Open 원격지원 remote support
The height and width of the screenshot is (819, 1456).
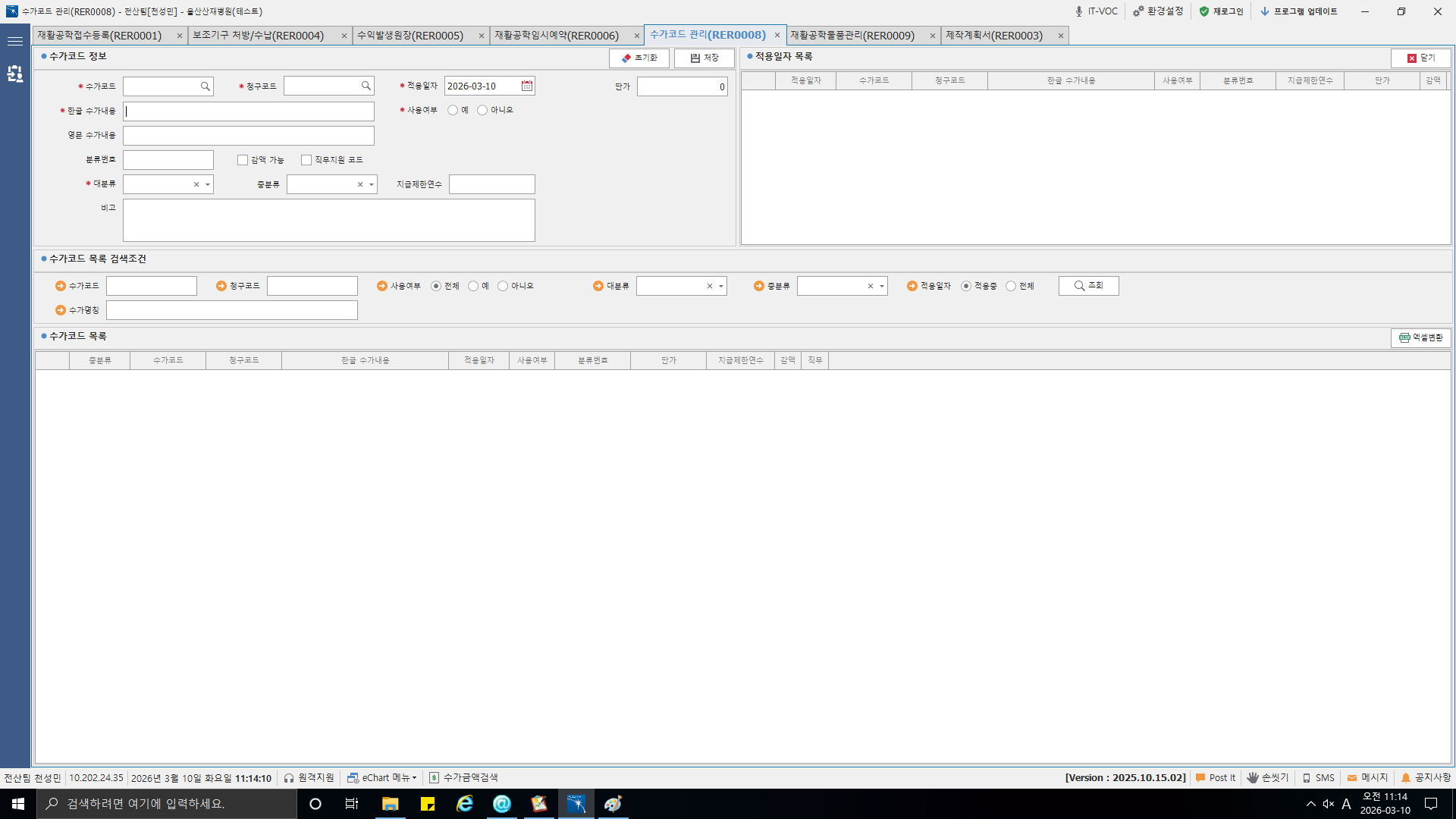tap(309, 778)
